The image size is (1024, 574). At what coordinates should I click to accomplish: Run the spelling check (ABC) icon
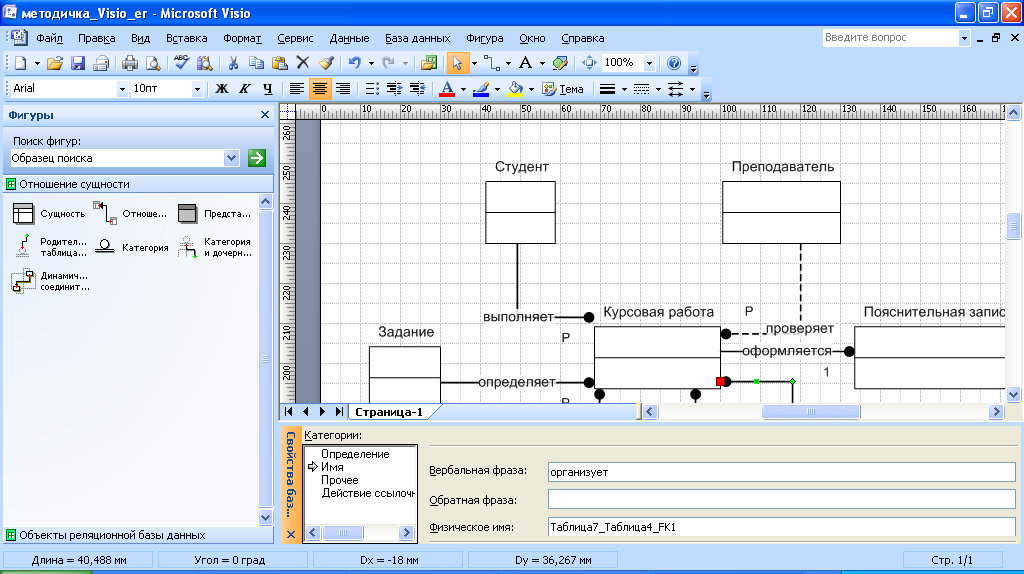tap(181, 63)
